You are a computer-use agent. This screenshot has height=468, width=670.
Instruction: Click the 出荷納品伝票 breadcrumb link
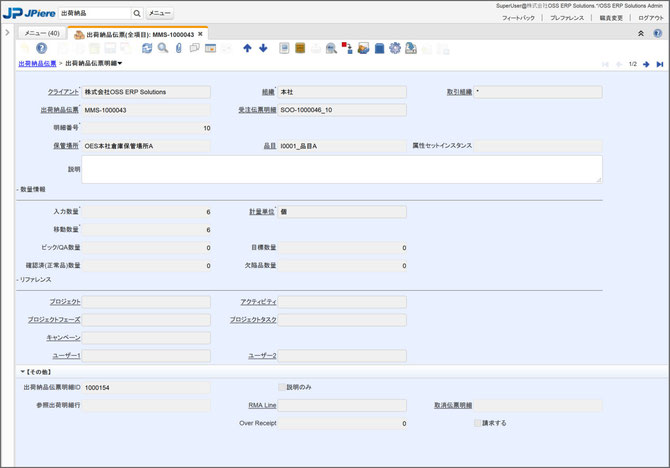[x=37, y=63]
